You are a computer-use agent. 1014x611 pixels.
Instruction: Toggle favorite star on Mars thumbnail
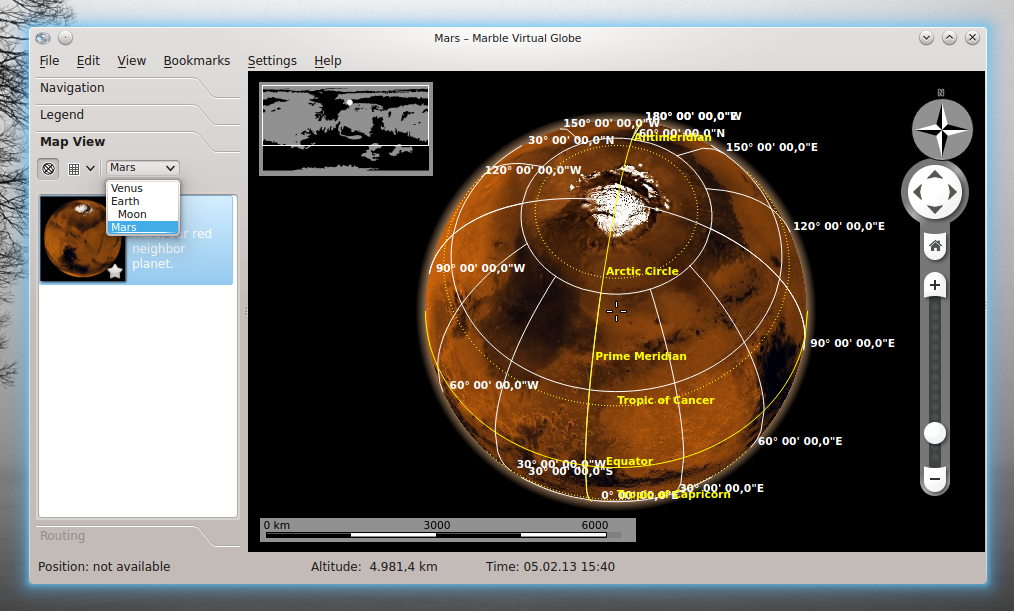115,271
